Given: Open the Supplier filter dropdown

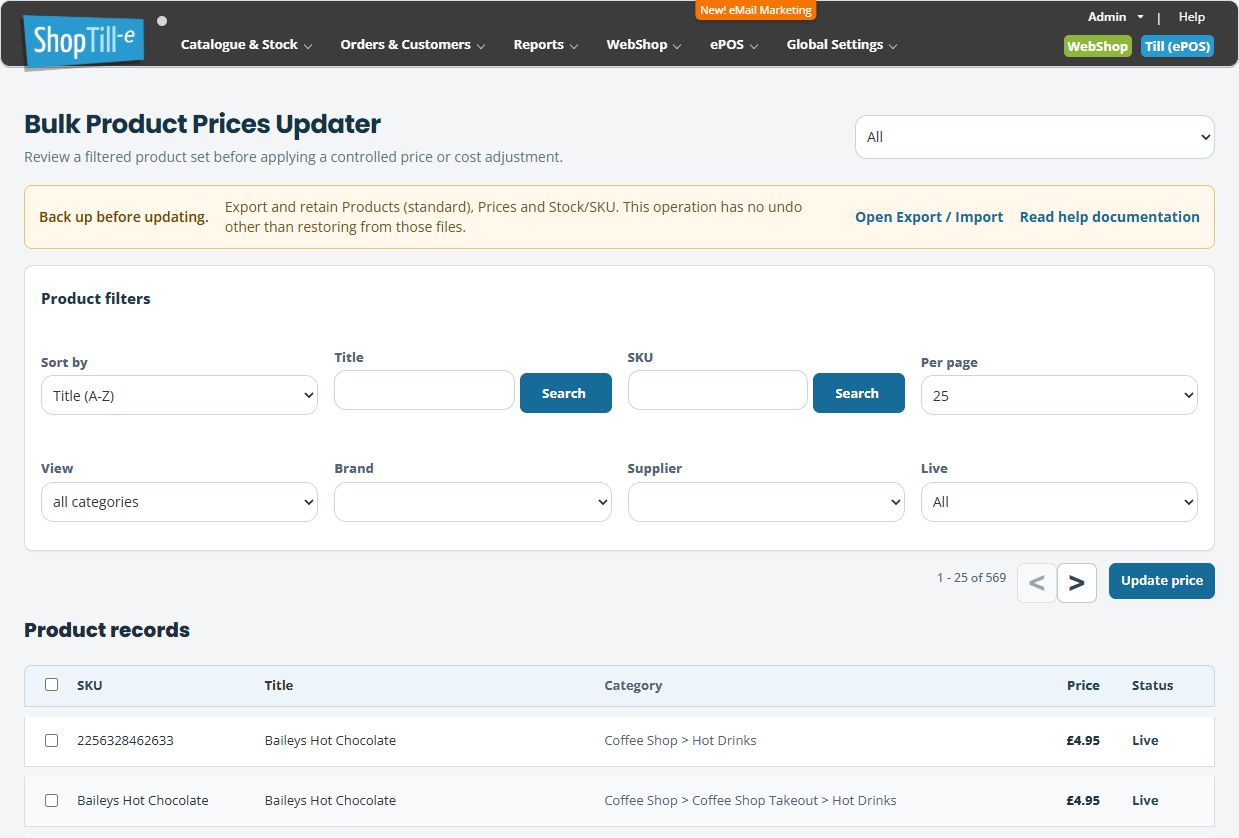Looking at the screenshot, I should (x=766, y=502).
